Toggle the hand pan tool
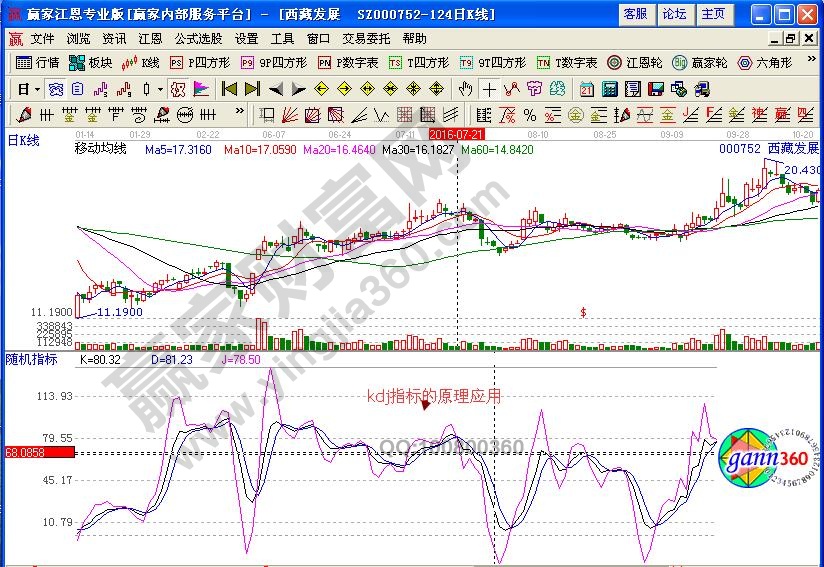824x567 pixels. tap(465, 88)
